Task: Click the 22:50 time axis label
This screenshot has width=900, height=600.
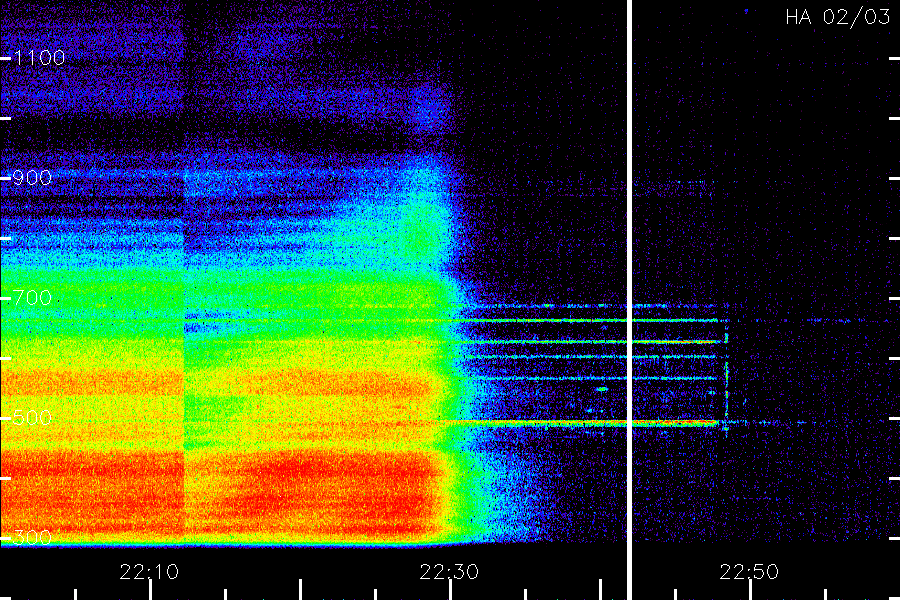Action: (749, 572)
